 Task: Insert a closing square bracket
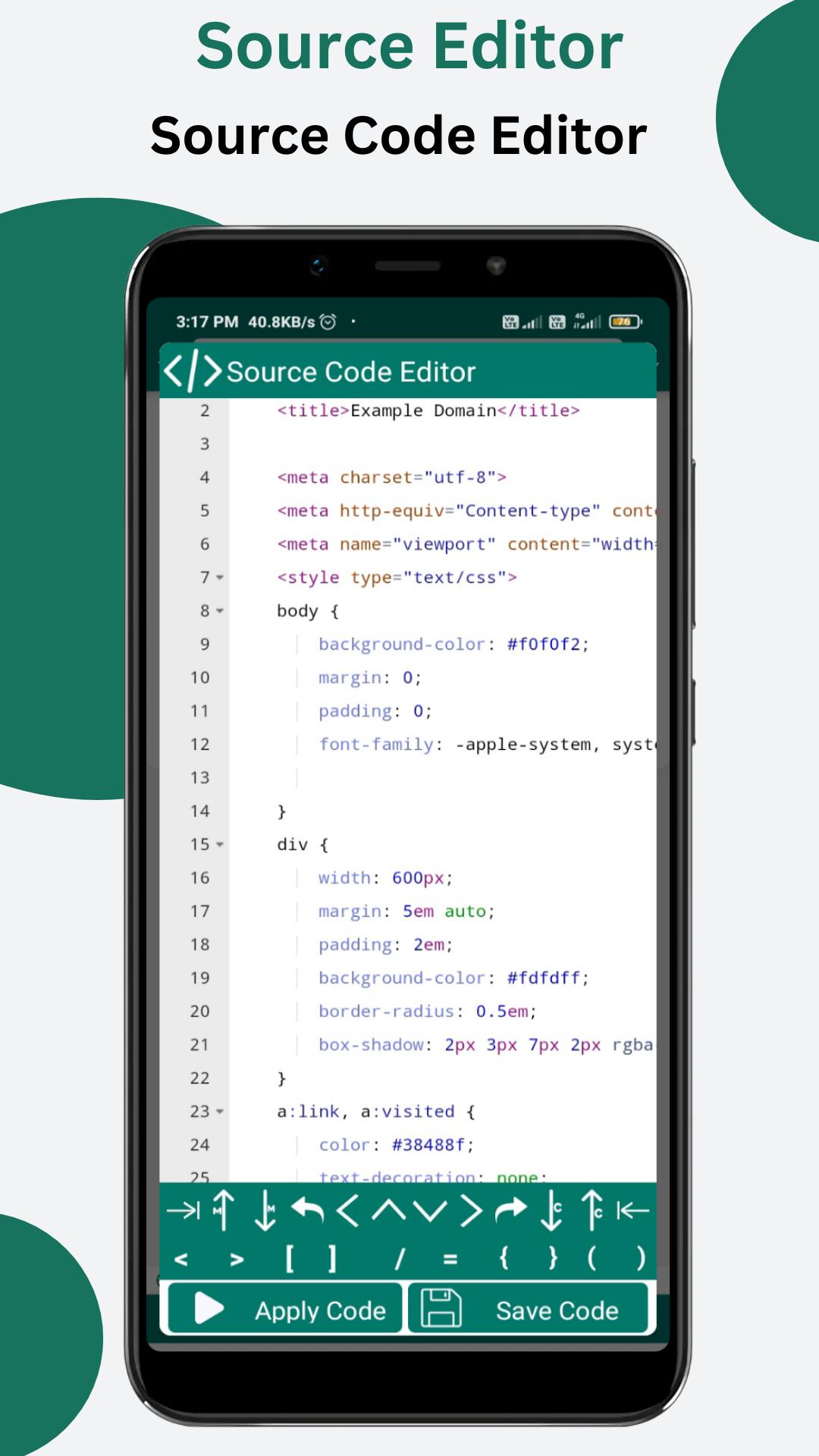332,1259
